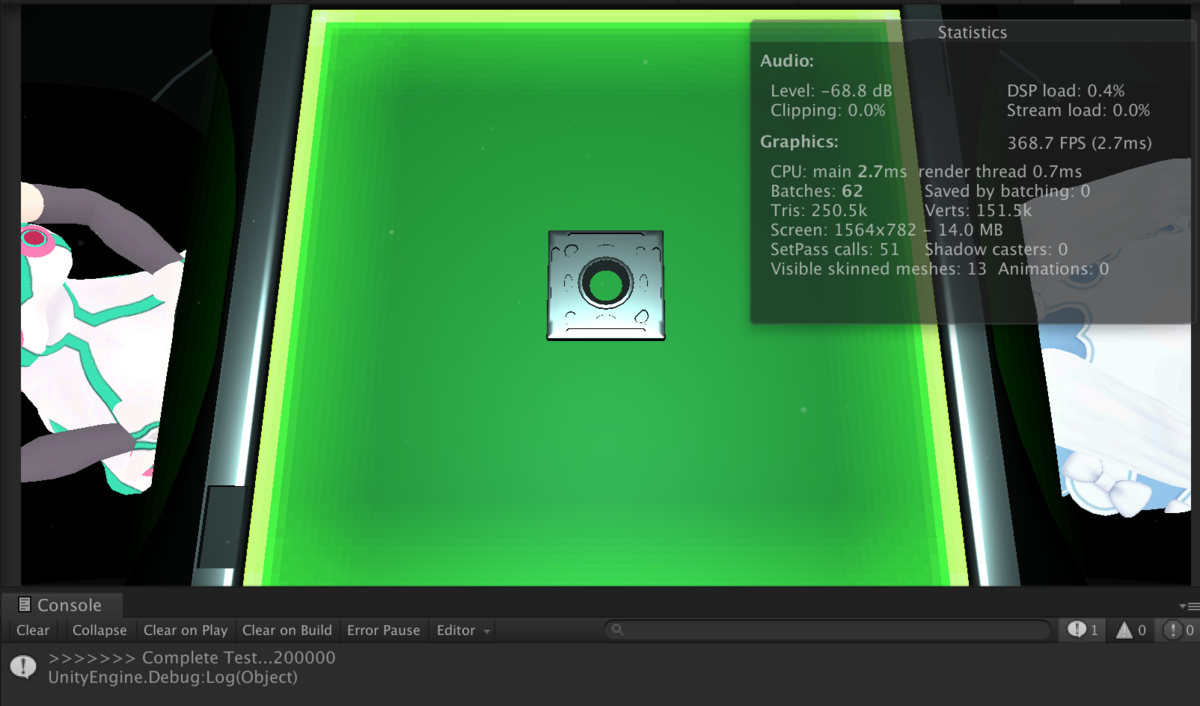The width and height of the screenshot is (1200, 706).
Task: Open the Console panel options menu icon
Action: coord(1190,606)
